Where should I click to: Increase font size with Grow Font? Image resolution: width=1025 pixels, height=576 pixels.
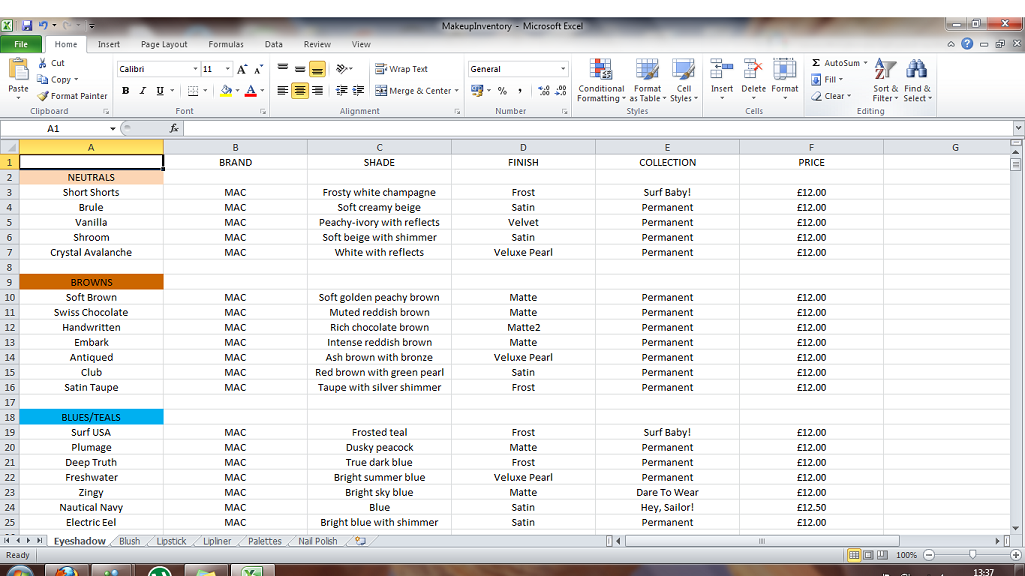point(243,69)
